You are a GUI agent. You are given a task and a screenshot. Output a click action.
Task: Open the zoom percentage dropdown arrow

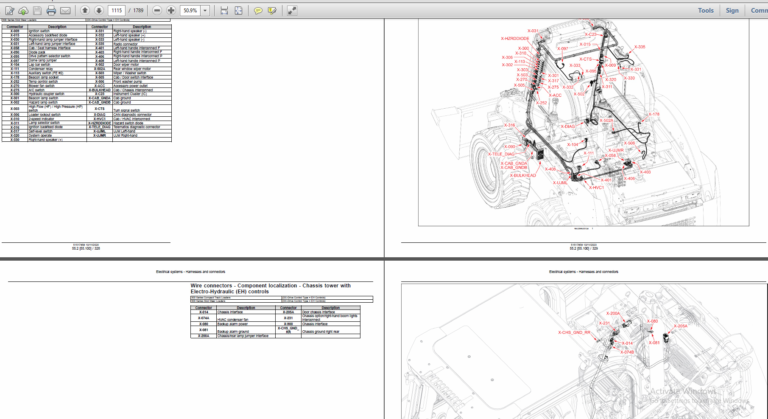click(205, 10)
